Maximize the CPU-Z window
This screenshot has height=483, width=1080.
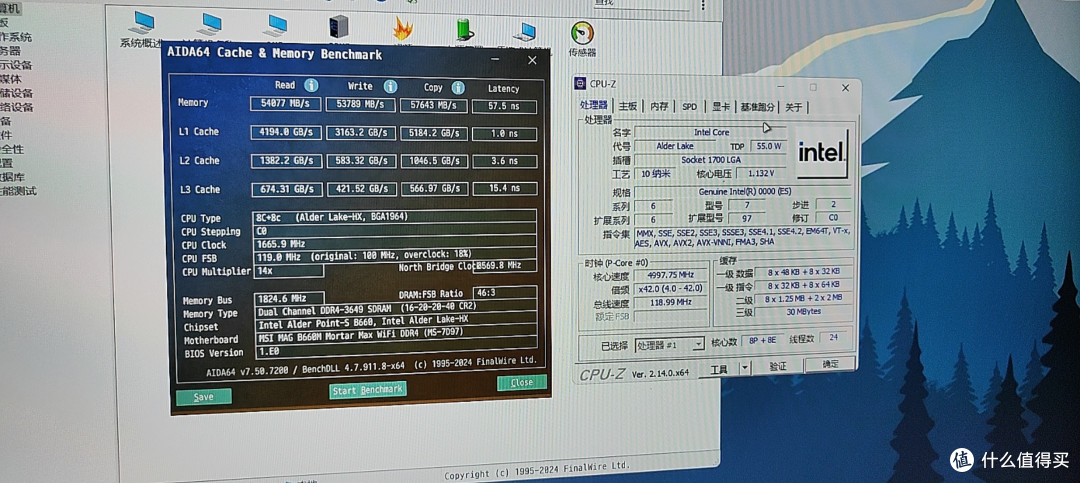point(813,88)
